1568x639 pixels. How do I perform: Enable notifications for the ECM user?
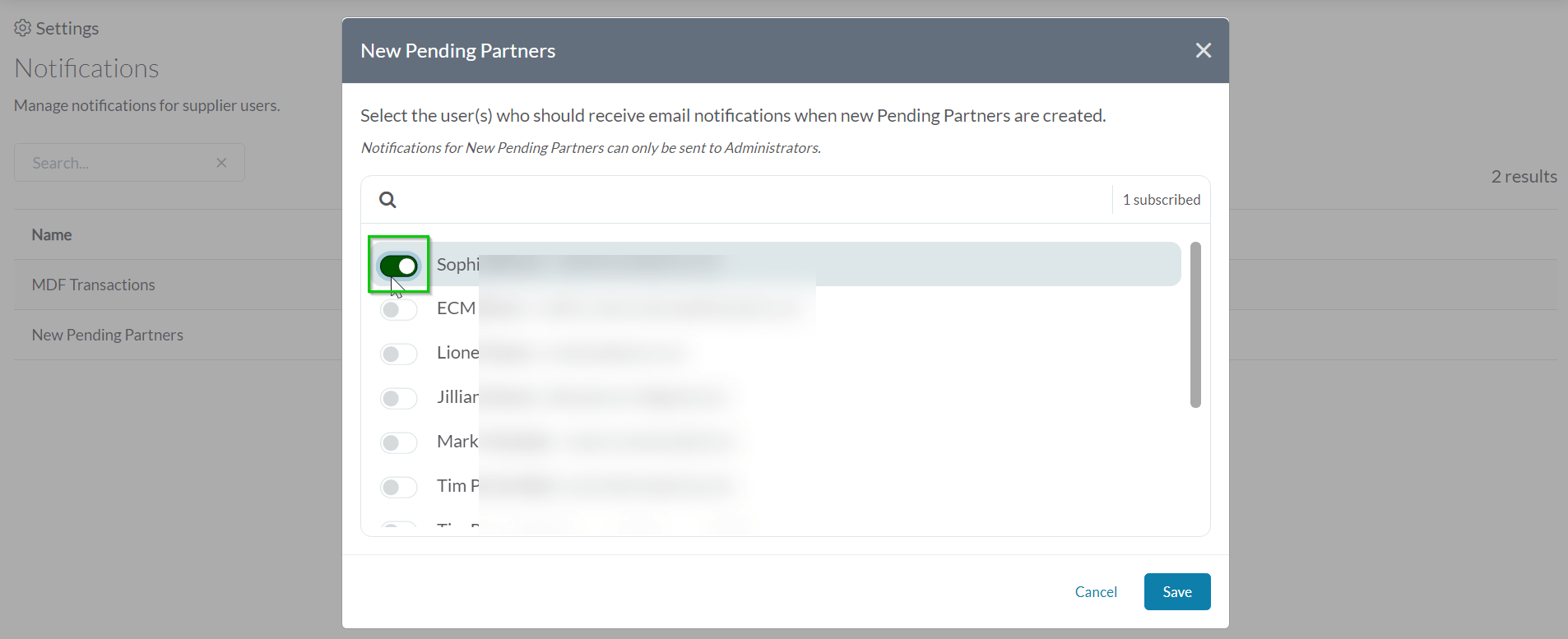point(399,310)
